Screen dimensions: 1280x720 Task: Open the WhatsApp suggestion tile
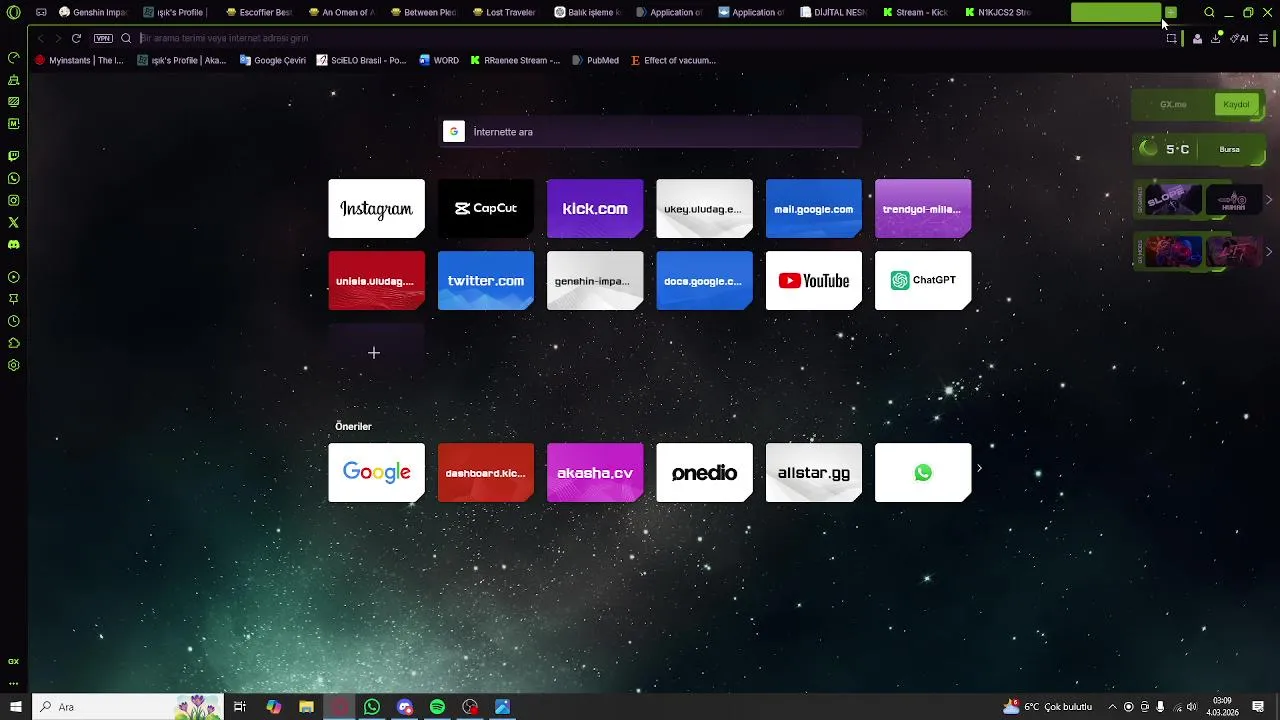[x=923, y=473]
